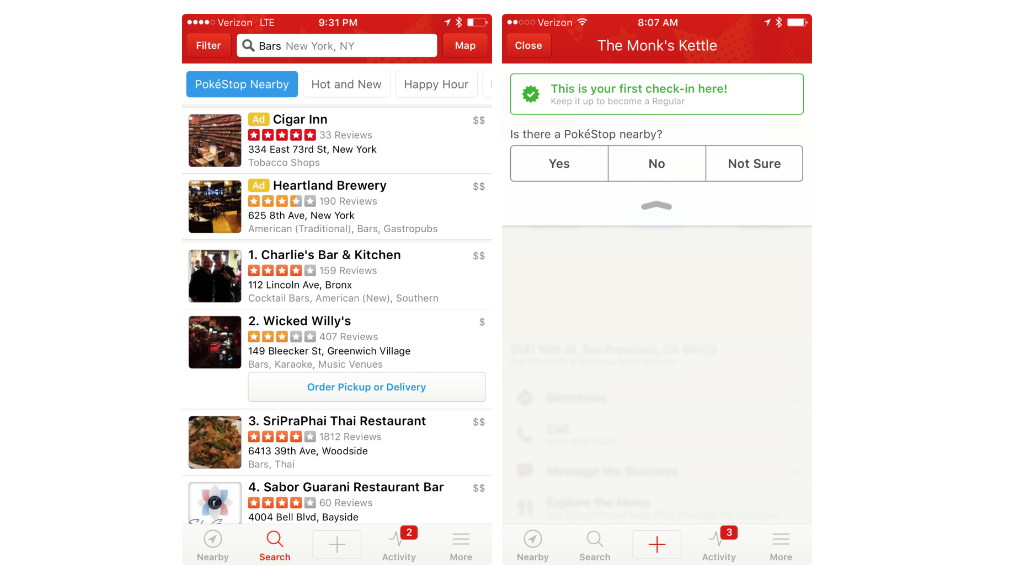Tap the gray Search icon on The Monk's Kettle screen
The image size is (1016, 578).
594,540
